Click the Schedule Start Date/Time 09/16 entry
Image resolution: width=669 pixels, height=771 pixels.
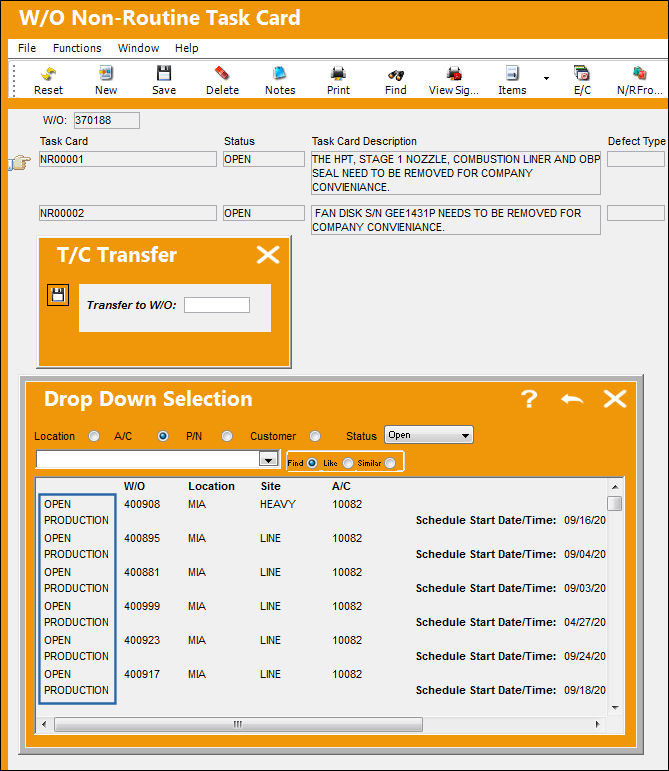pos(511,520)
